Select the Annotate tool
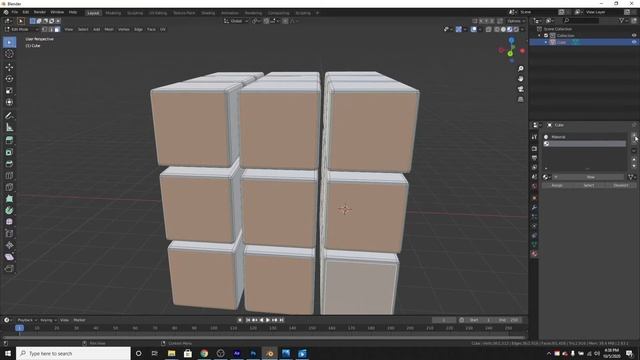Image resolution: width=640 pixels, height=360 pixels. click(9, 116)
